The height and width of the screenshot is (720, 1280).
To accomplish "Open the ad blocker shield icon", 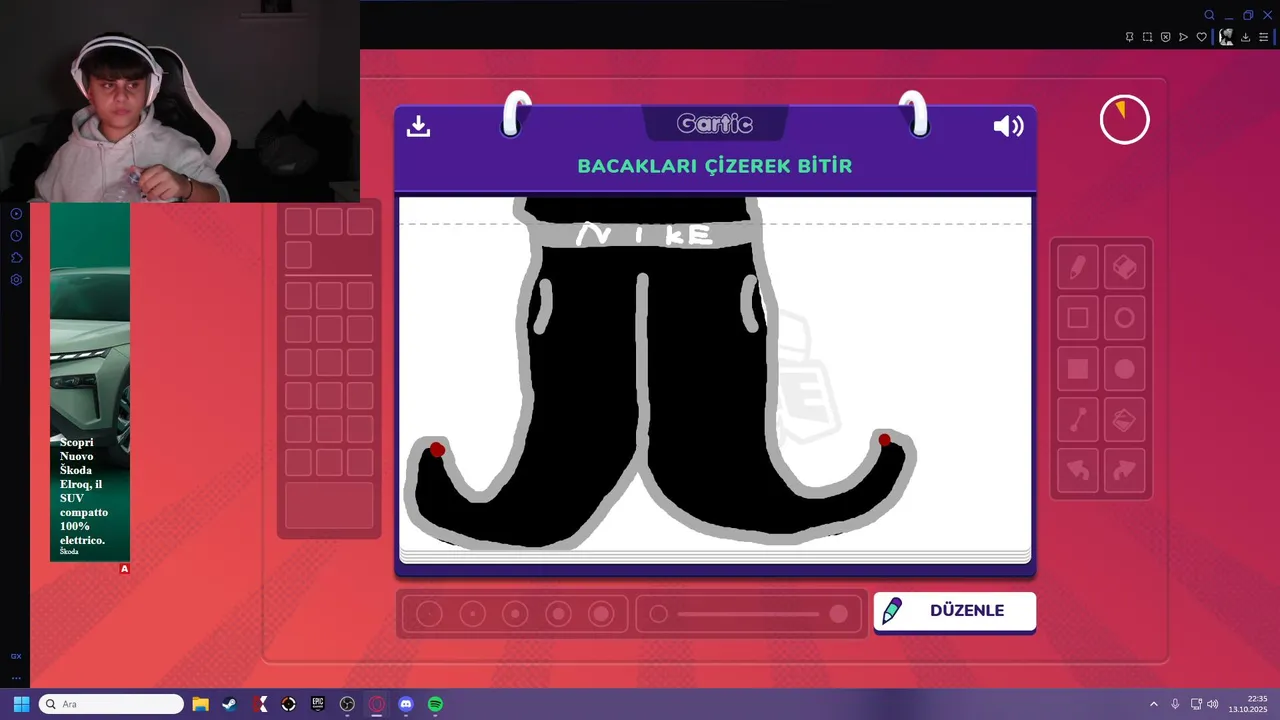I will (x=1165, y=37).
